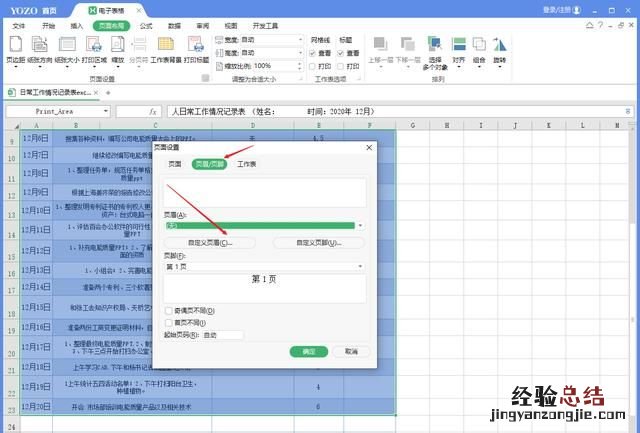The image size is (640, 433).
Task: Enable 首页不同 checkbox
Action: 168,322
